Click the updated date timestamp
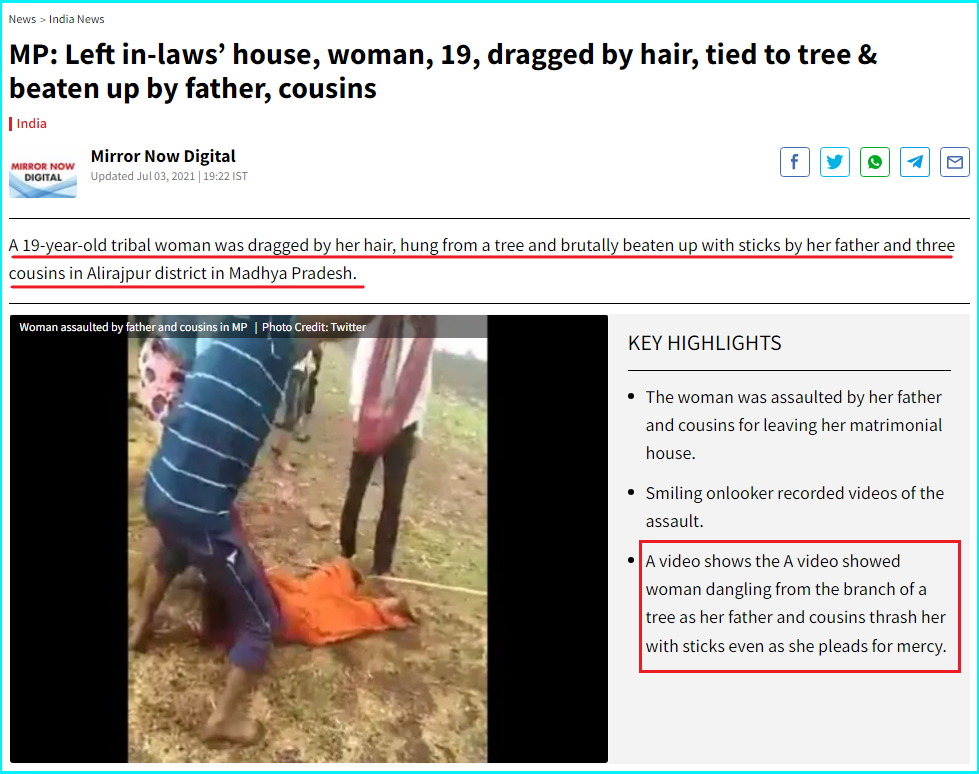The width and height of the screenshot is (979, 774). click(x=169, y=176)
